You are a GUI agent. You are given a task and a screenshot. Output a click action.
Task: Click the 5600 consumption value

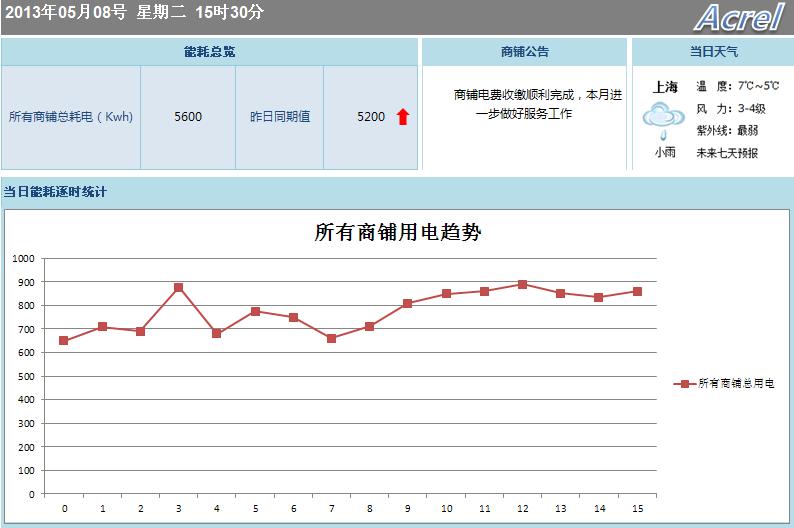click(188, 117)
